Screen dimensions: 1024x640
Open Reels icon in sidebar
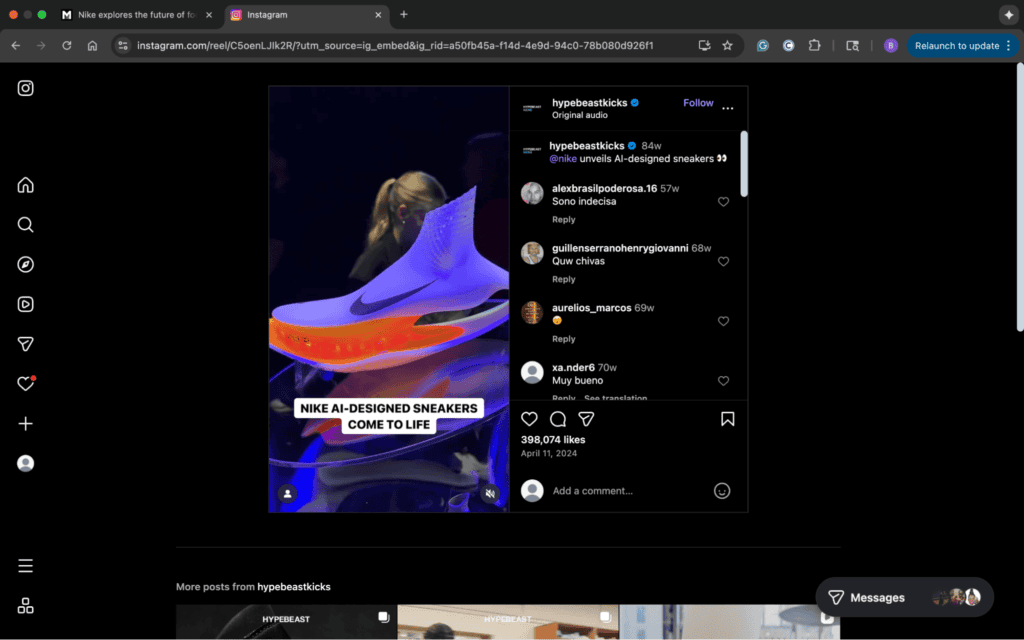(x=25, y=304)
